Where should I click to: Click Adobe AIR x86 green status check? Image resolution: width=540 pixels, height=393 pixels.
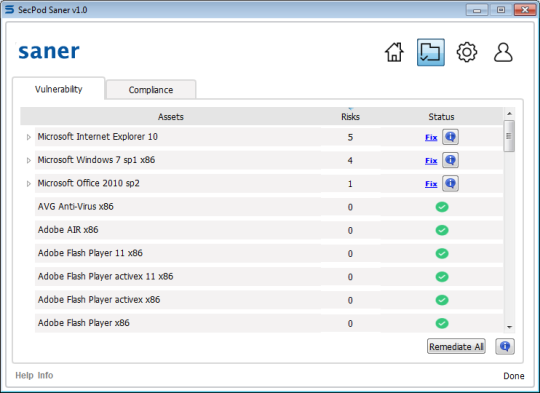click(442, 230)
